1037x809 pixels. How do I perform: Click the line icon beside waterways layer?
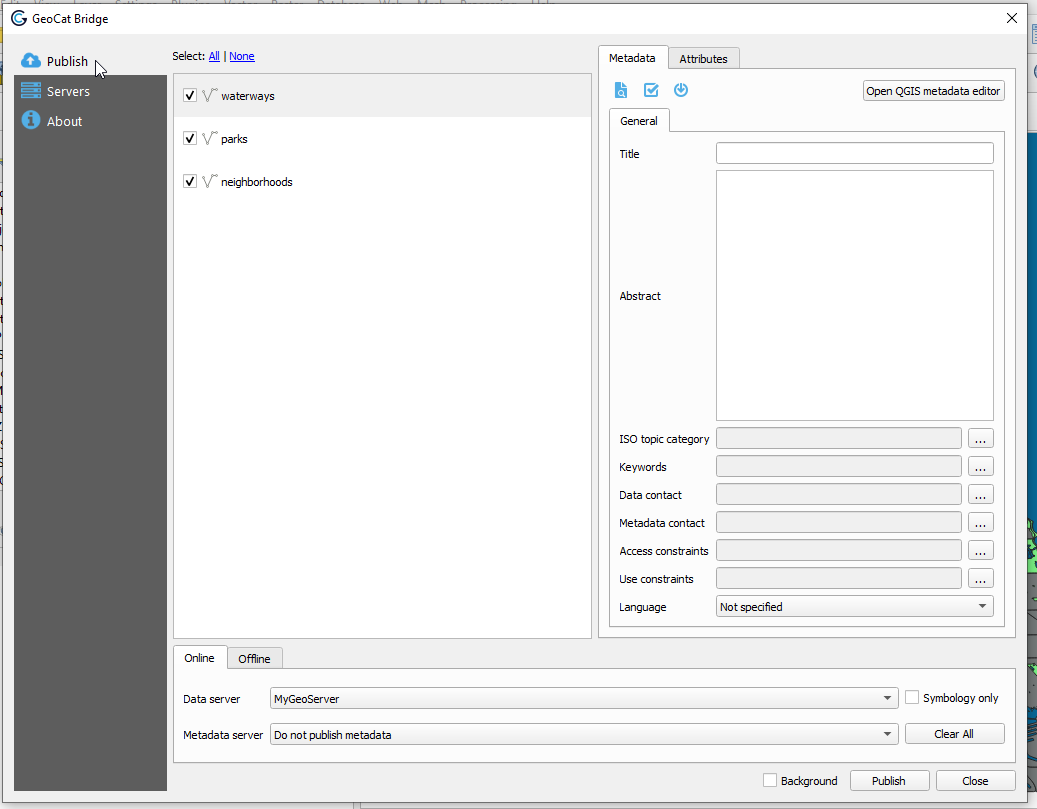click(210, 96)
